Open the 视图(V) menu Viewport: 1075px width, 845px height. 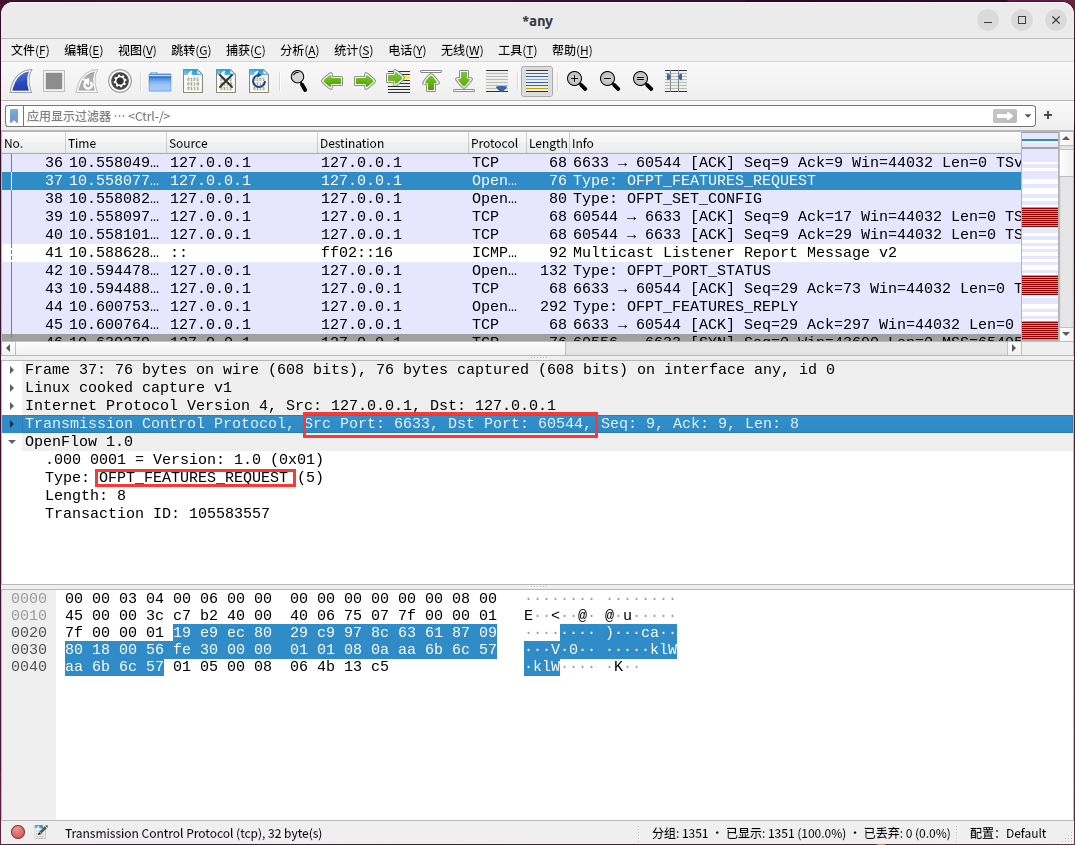137,50
